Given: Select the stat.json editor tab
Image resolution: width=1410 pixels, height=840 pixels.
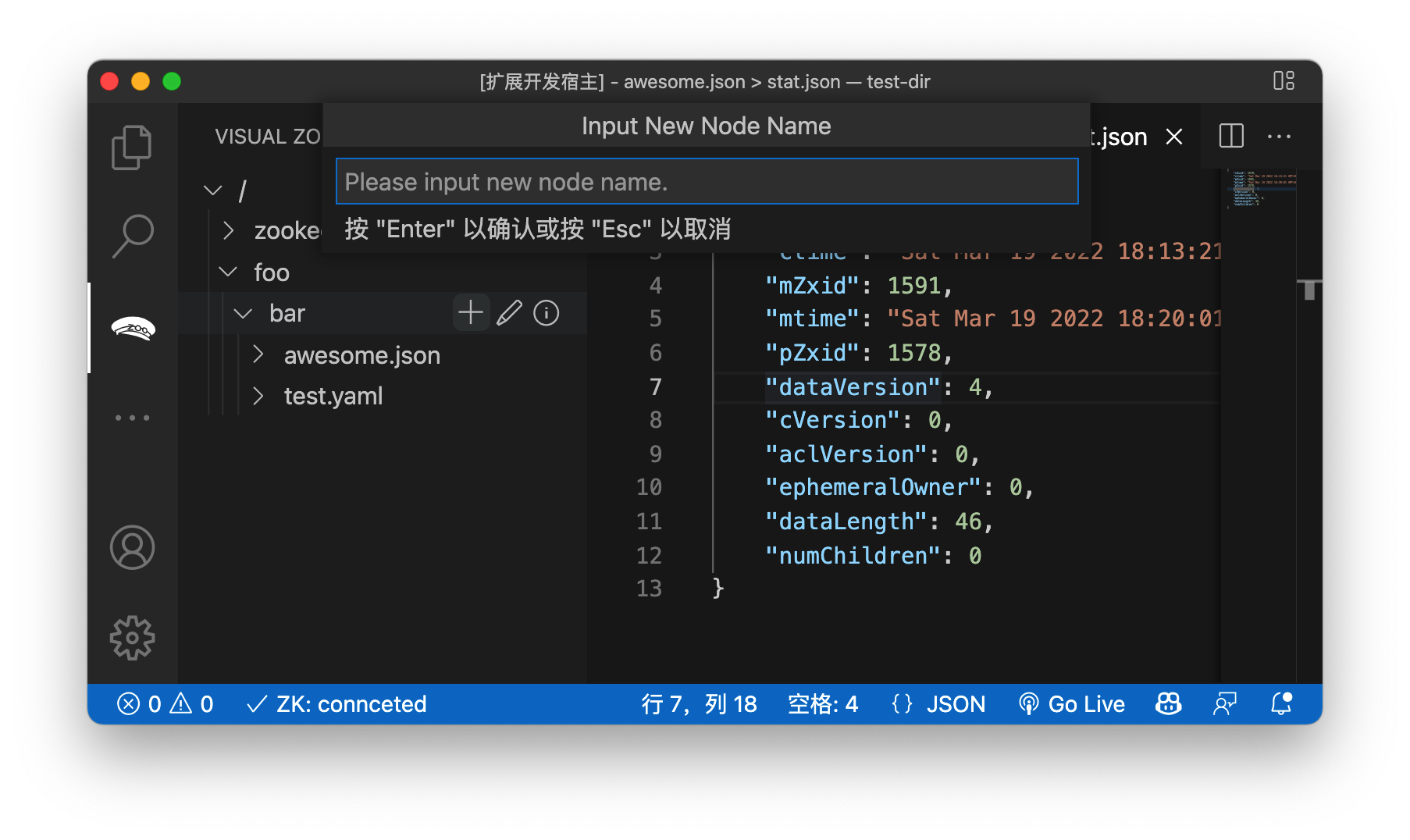Looking at the screenshot, I should (x=1118, y=137).
